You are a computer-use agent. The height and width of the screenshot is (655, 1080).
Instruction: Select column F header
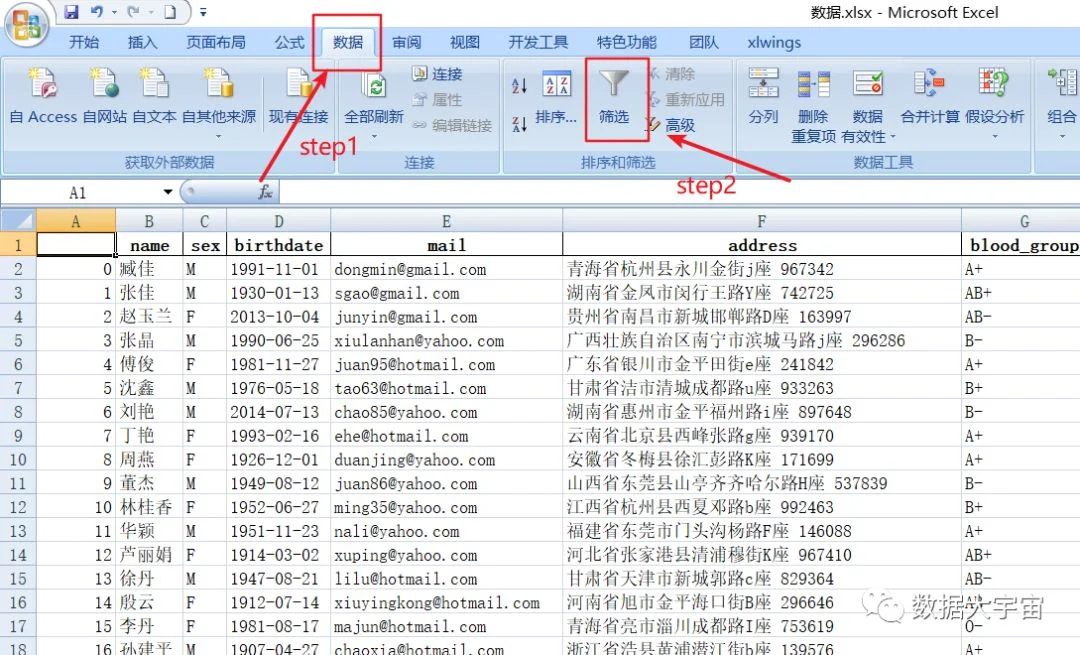click(762, 221)
